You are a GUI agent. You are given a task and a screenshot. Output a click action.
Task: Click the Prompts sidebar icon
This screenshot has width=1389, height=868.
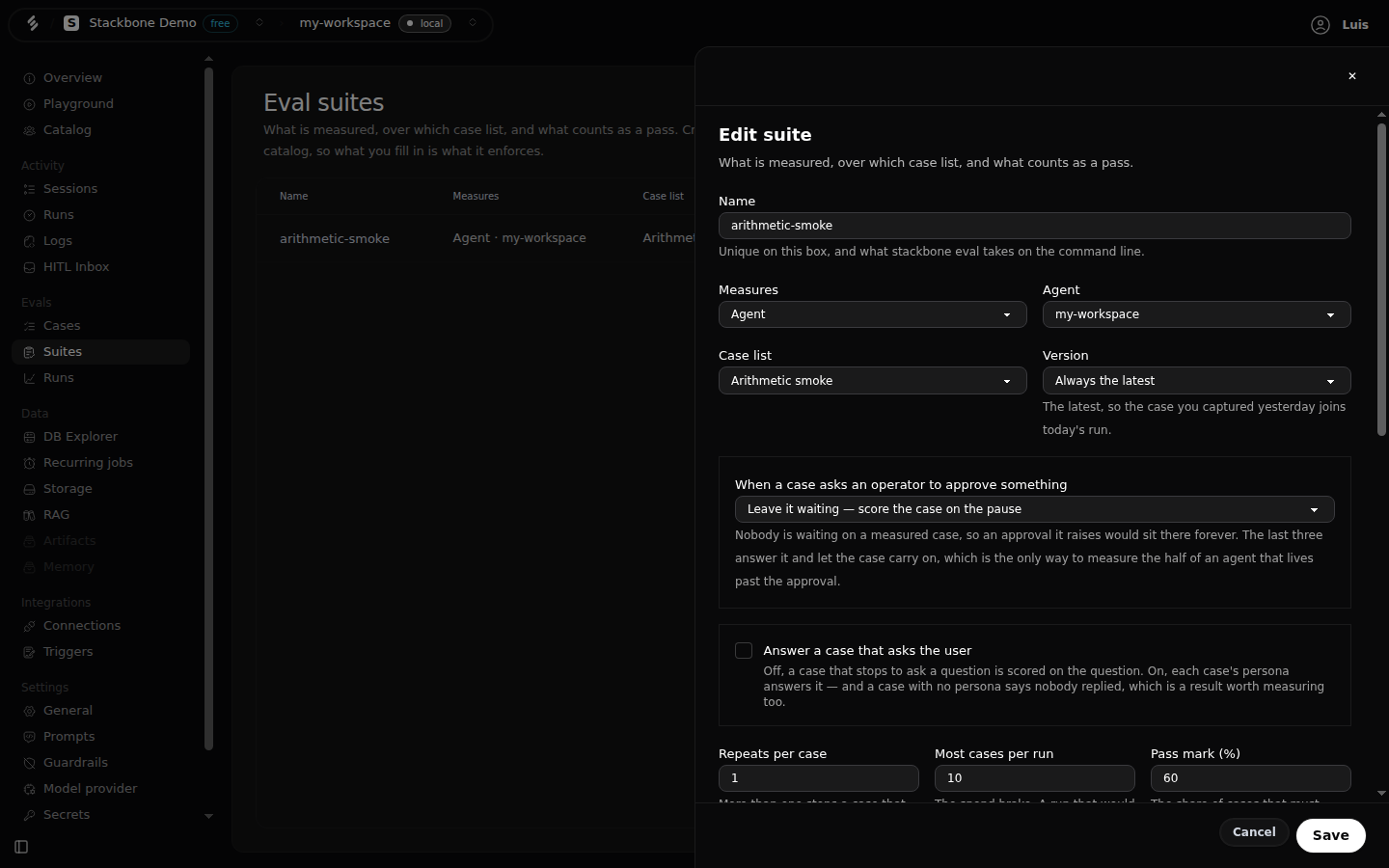(x=29, y=737)
